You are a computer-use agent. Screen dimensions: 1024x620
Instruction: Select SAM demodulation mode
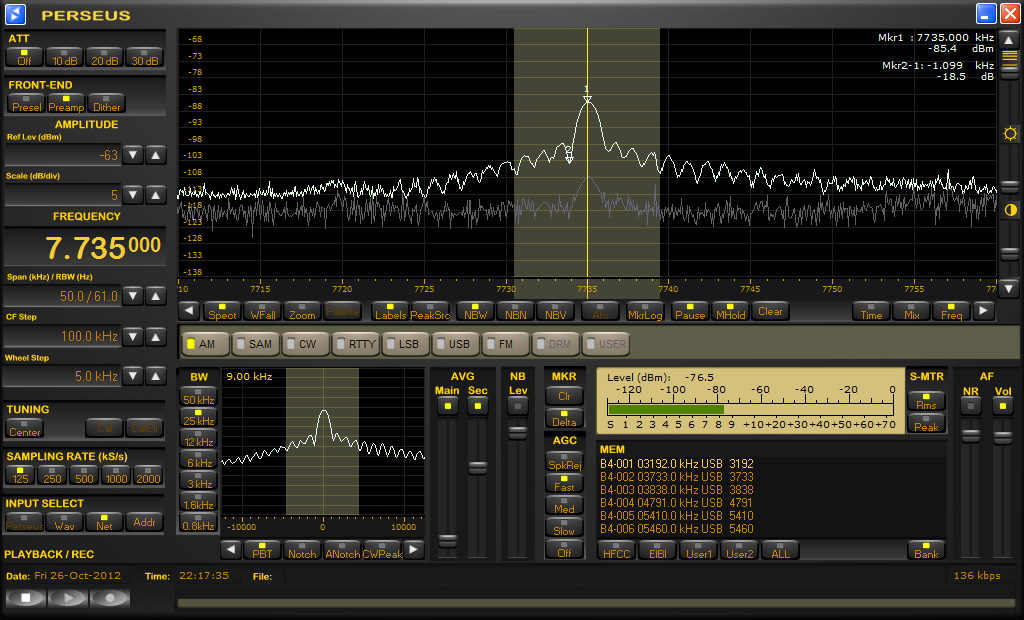tap(256, 344)
